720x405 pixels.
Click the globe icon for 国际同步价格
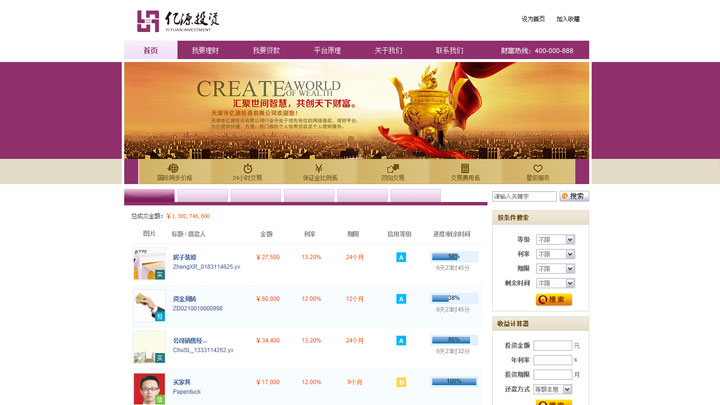tap(173, 169)
